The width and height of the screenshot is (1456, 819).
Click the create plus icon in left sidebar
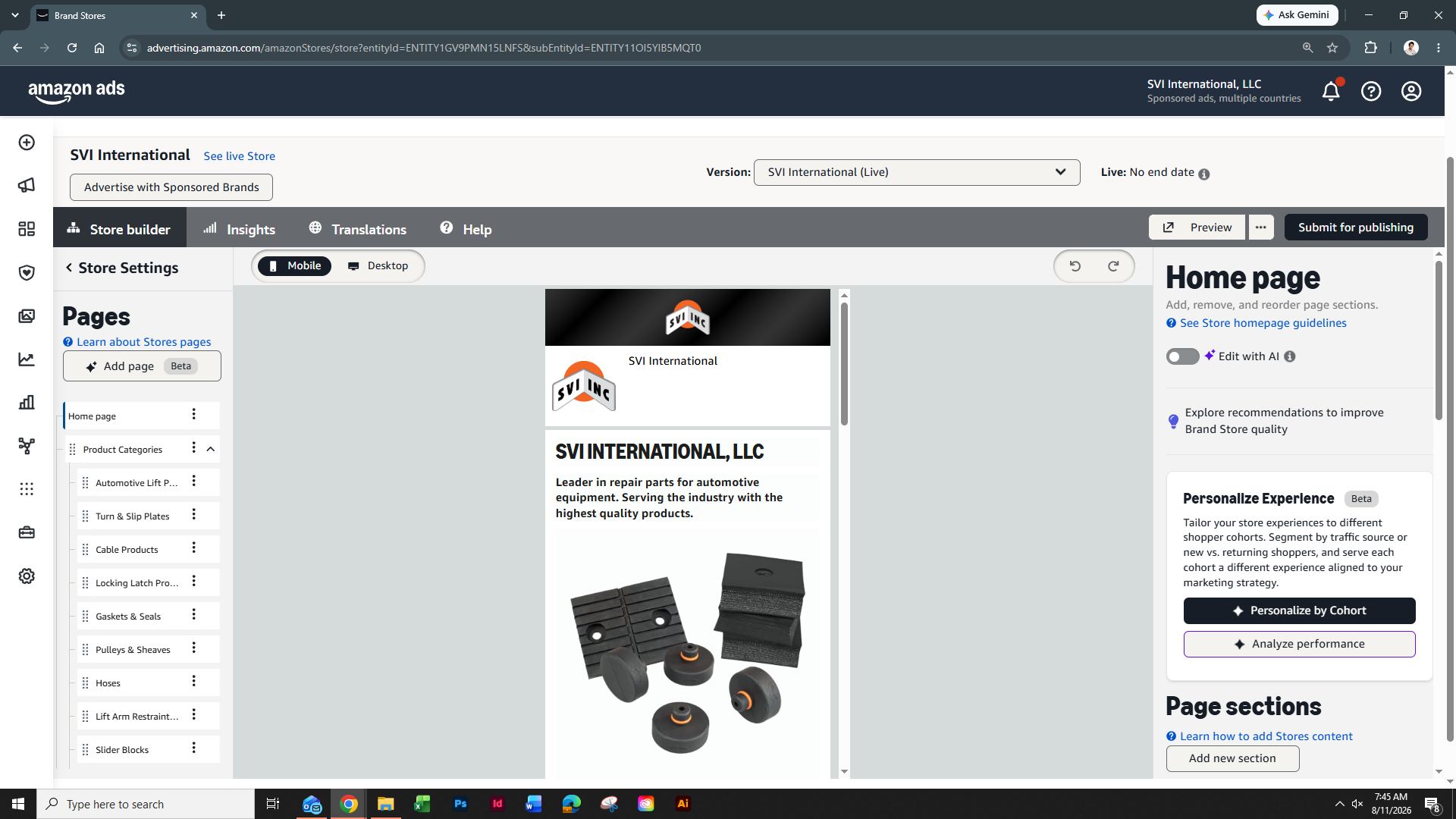pyautogui.click(x=27, y=143)
